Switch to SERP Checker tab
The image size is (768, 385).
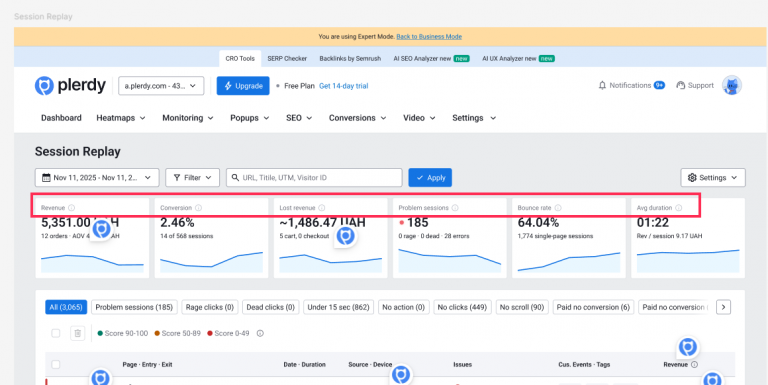point(287,58)
